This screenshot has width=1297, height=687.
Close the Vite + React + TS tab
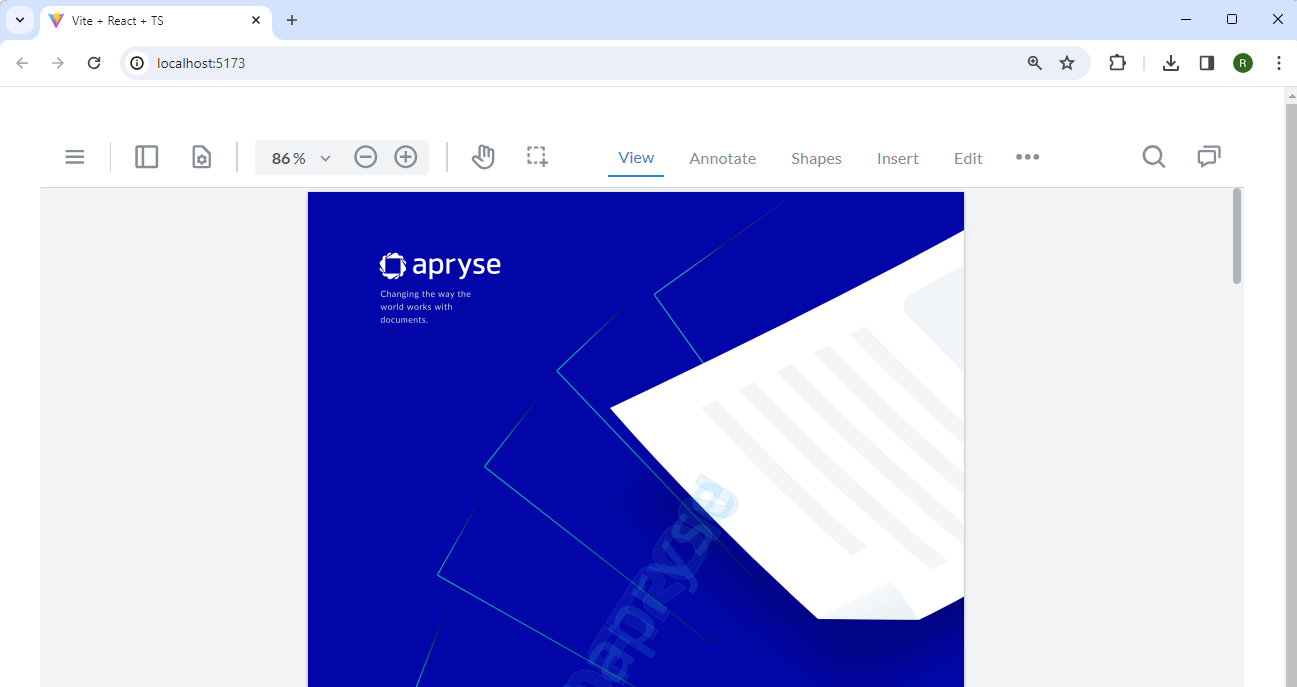click(x=257, y=20)
